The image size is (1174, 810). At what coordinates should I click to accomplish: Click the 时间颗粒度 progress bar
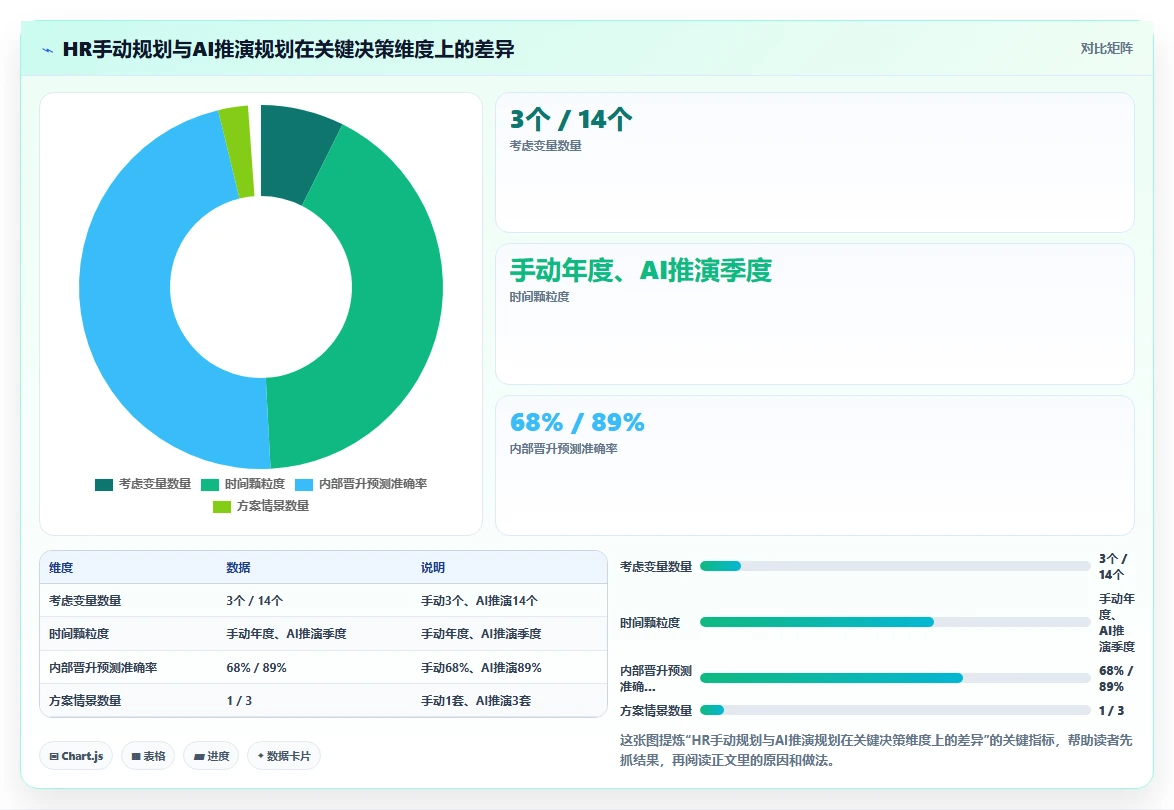(895, 622)
